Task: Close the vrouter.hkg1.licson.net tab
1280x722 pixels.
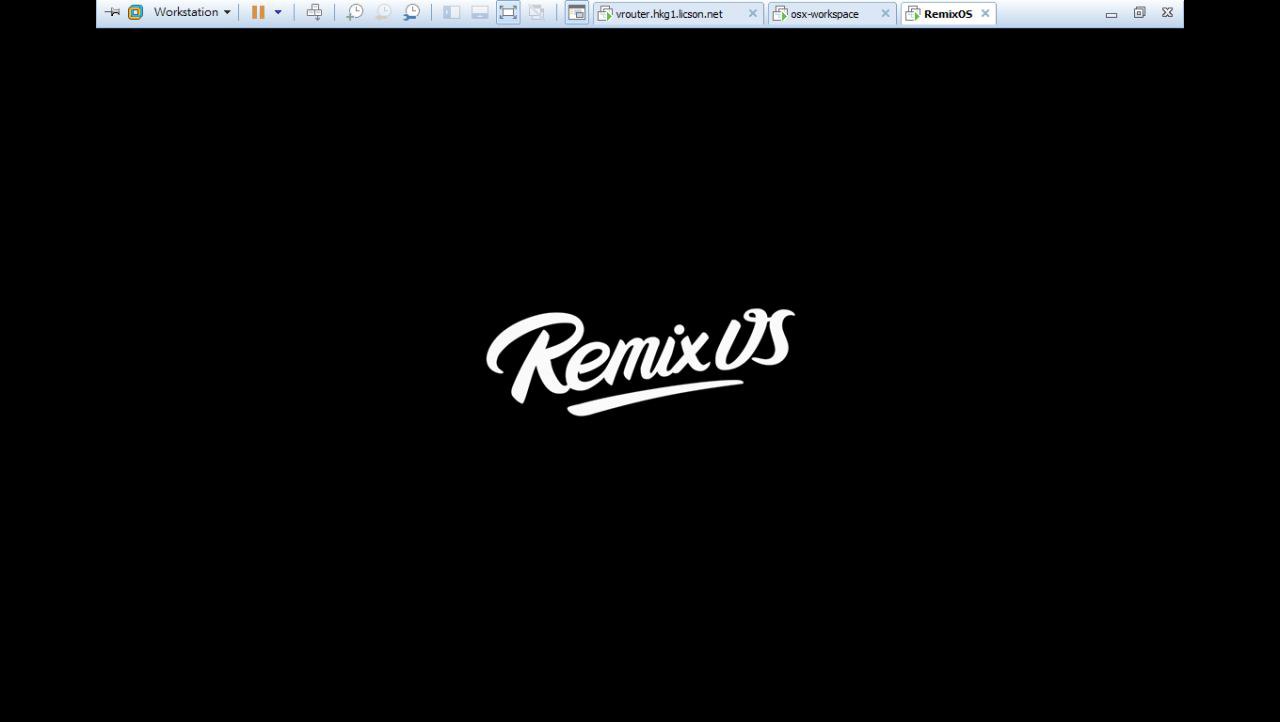Action: (753, 14)
